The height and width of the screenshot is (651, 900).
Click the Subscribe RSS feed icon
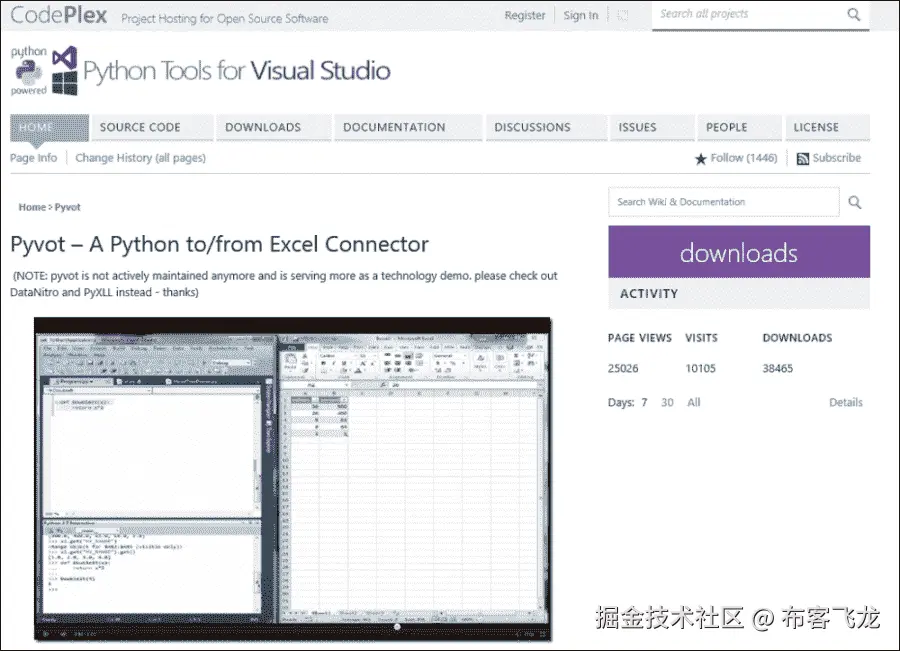pyautogui.click(x=802, y=158)
